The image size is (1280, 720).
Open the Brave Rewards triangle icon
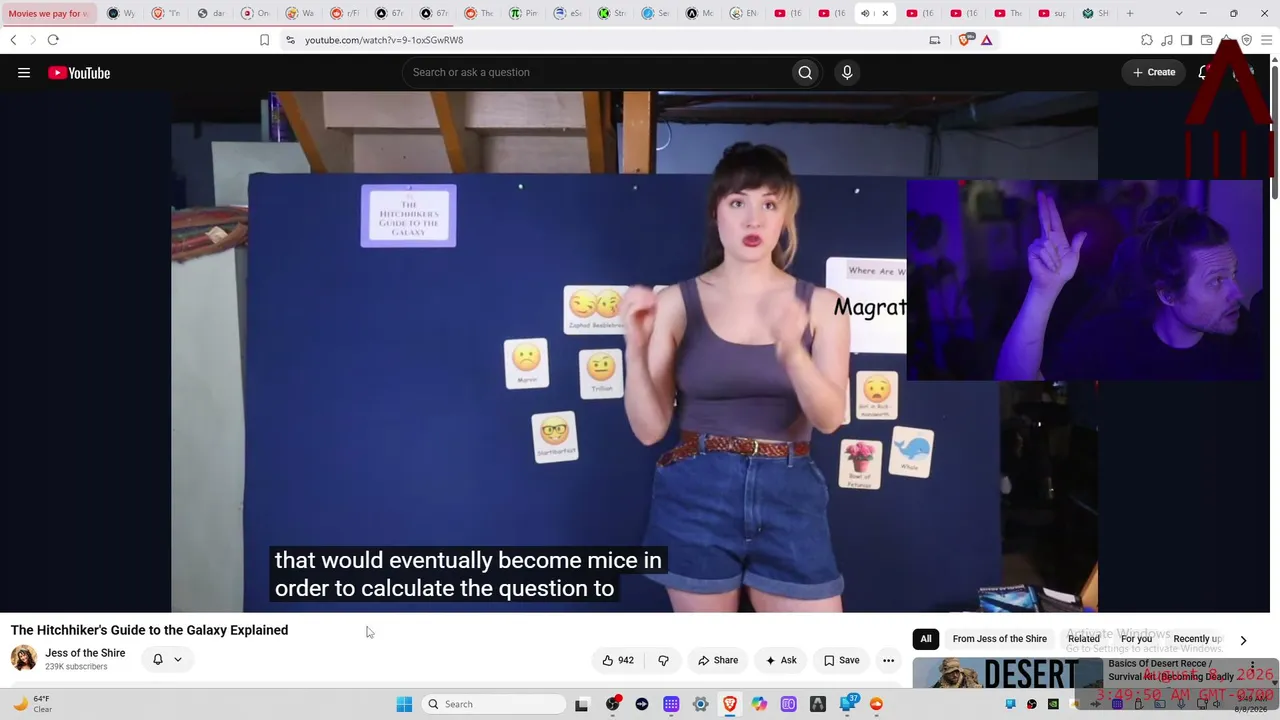point(986,40)
